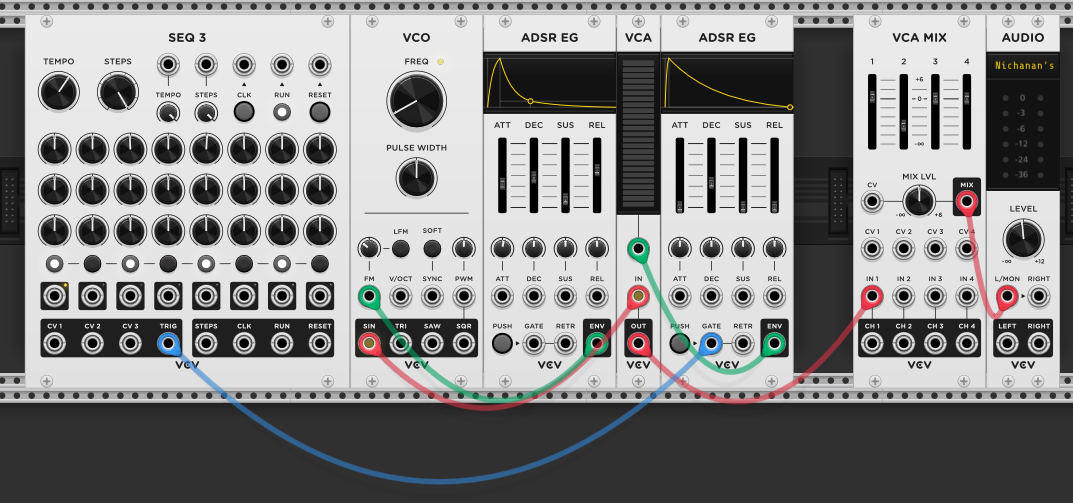This screenshot has width=1073, height=503.
Task: Click the PUSH button on the second ADSR EG
Action: click(x=680, y=344)
